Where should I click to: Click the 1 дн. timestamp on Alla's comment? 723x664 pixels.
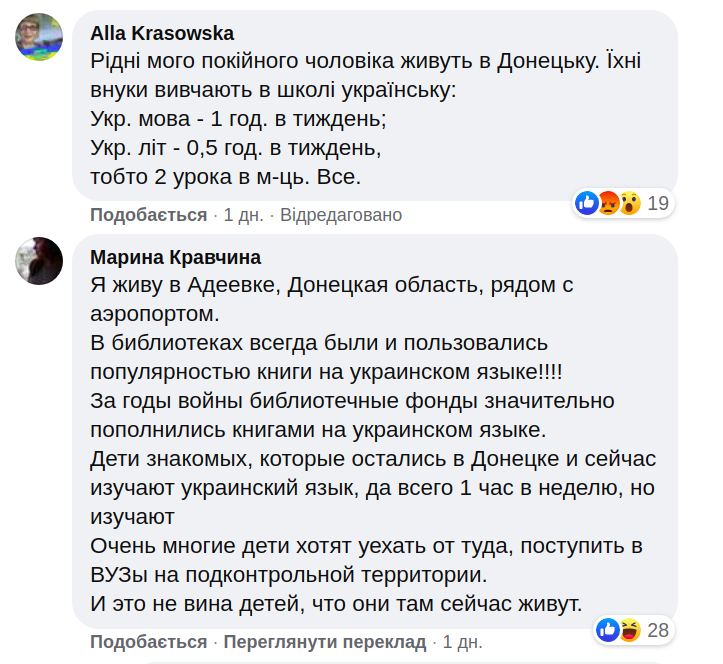pyautogui.click(x=243, y=215)
